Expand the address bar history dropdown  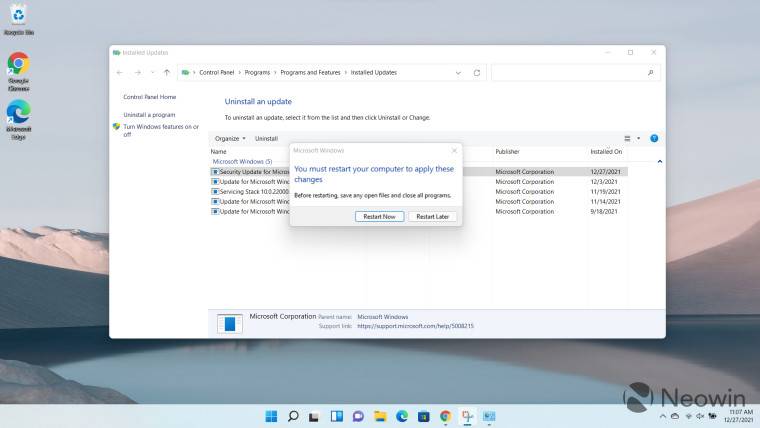click(x=458, y=73)
